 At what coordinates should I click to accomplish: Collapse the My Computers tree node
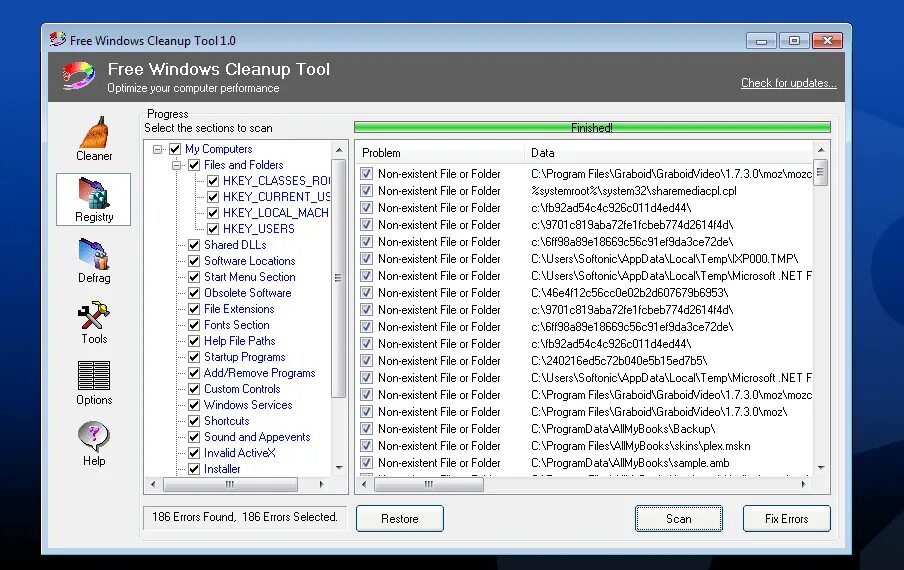coord(157,149)
